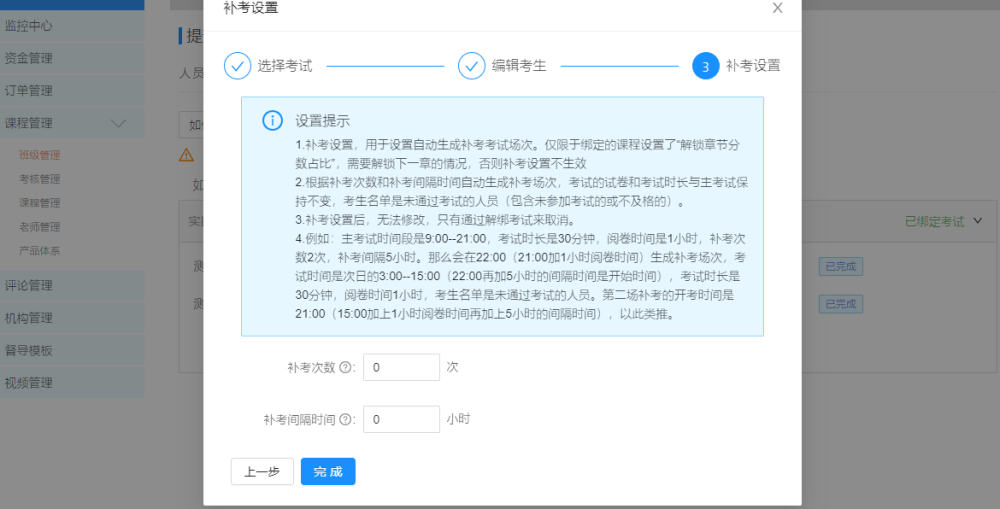Click the 编辑考生 step checkmark icon
Image resolution: width=1000 pixels, height=509 pixels.
(x=471, y=66)
